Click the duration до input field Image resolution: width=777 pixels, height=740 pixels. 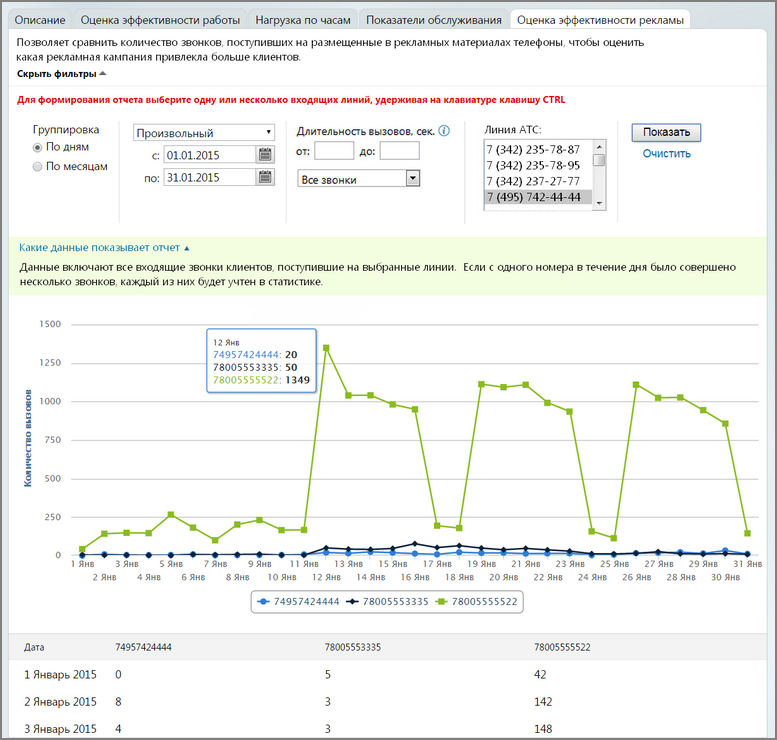tap(399, 151)
